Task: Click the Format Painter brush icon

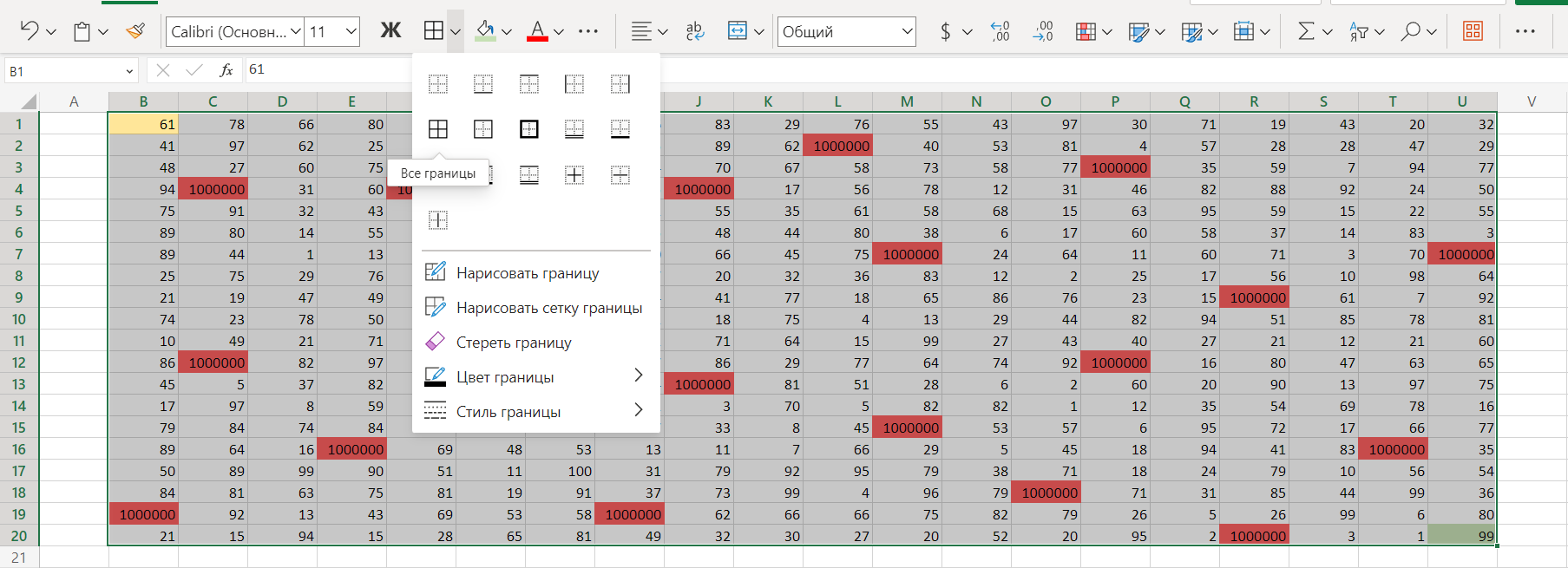Action: 135,32
